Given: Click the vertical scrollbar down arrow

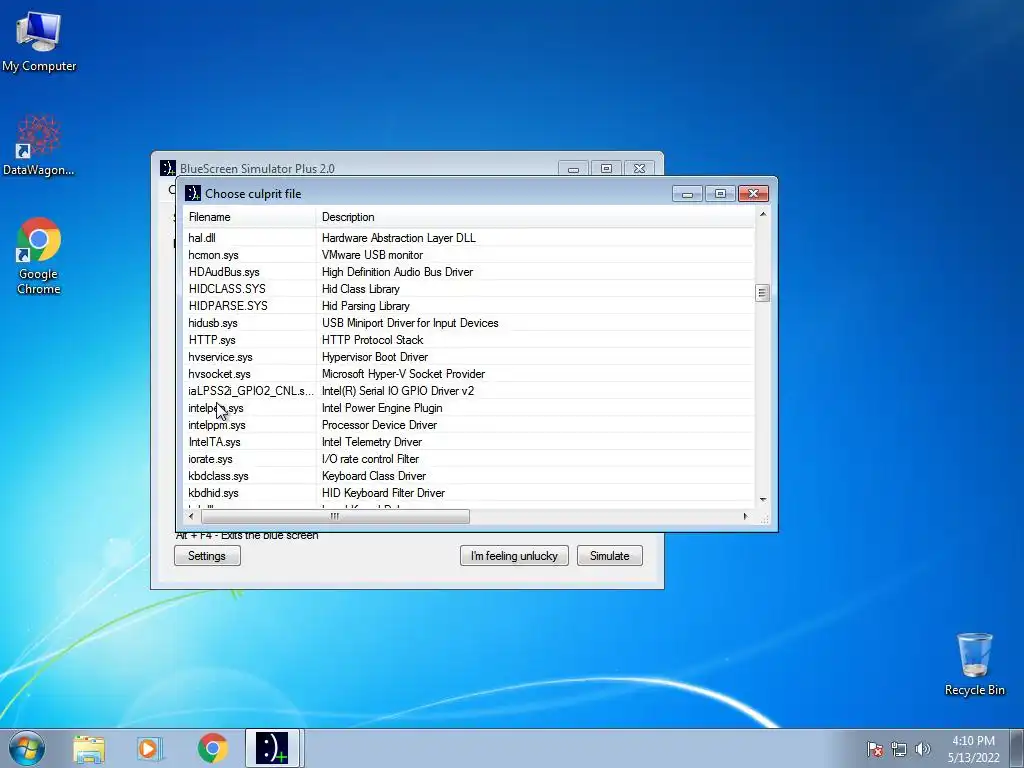Looking at the screenshot, I should point(762,500).
